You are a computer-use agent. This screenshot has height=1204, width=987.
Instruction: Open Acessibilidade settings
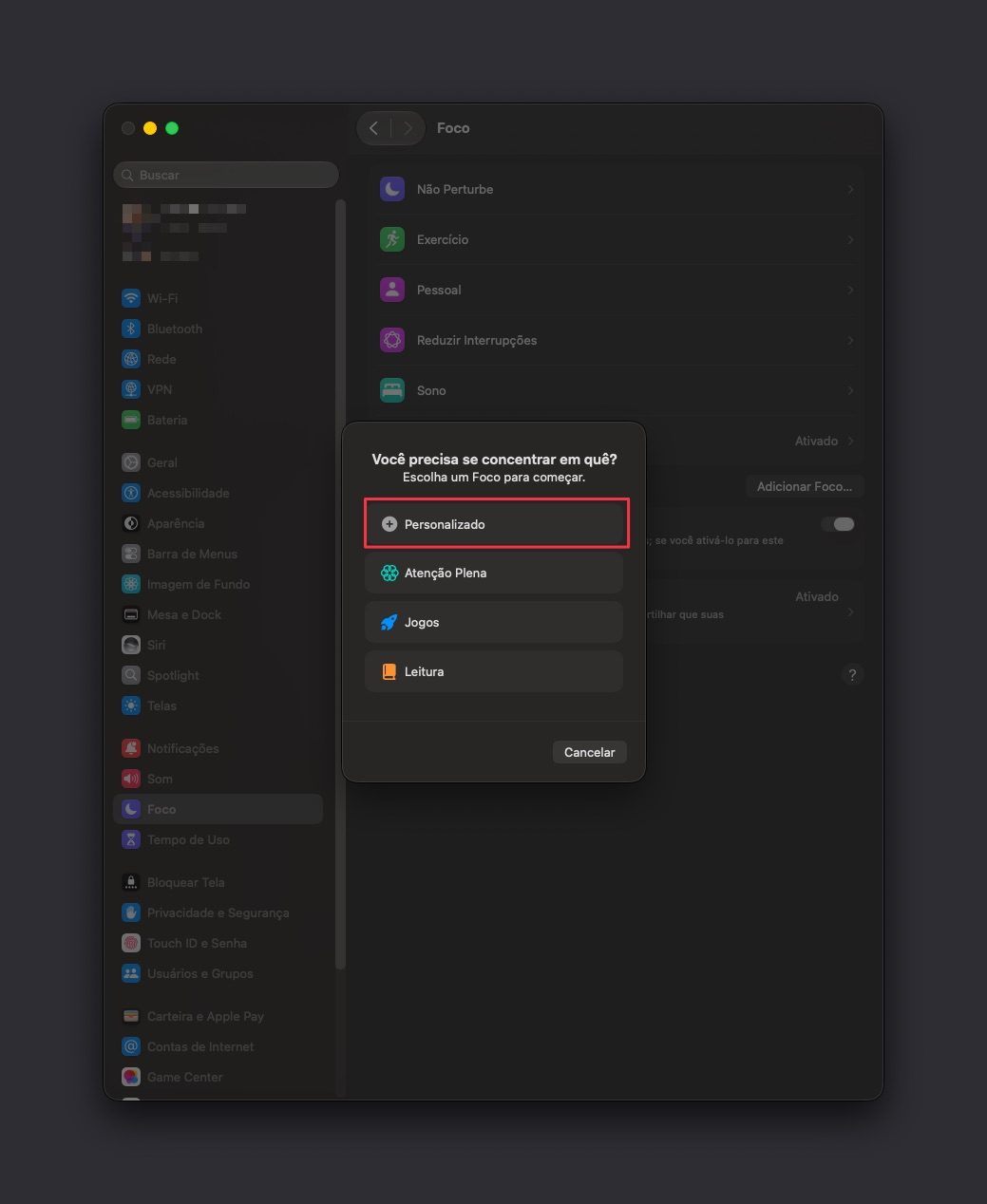218,493
